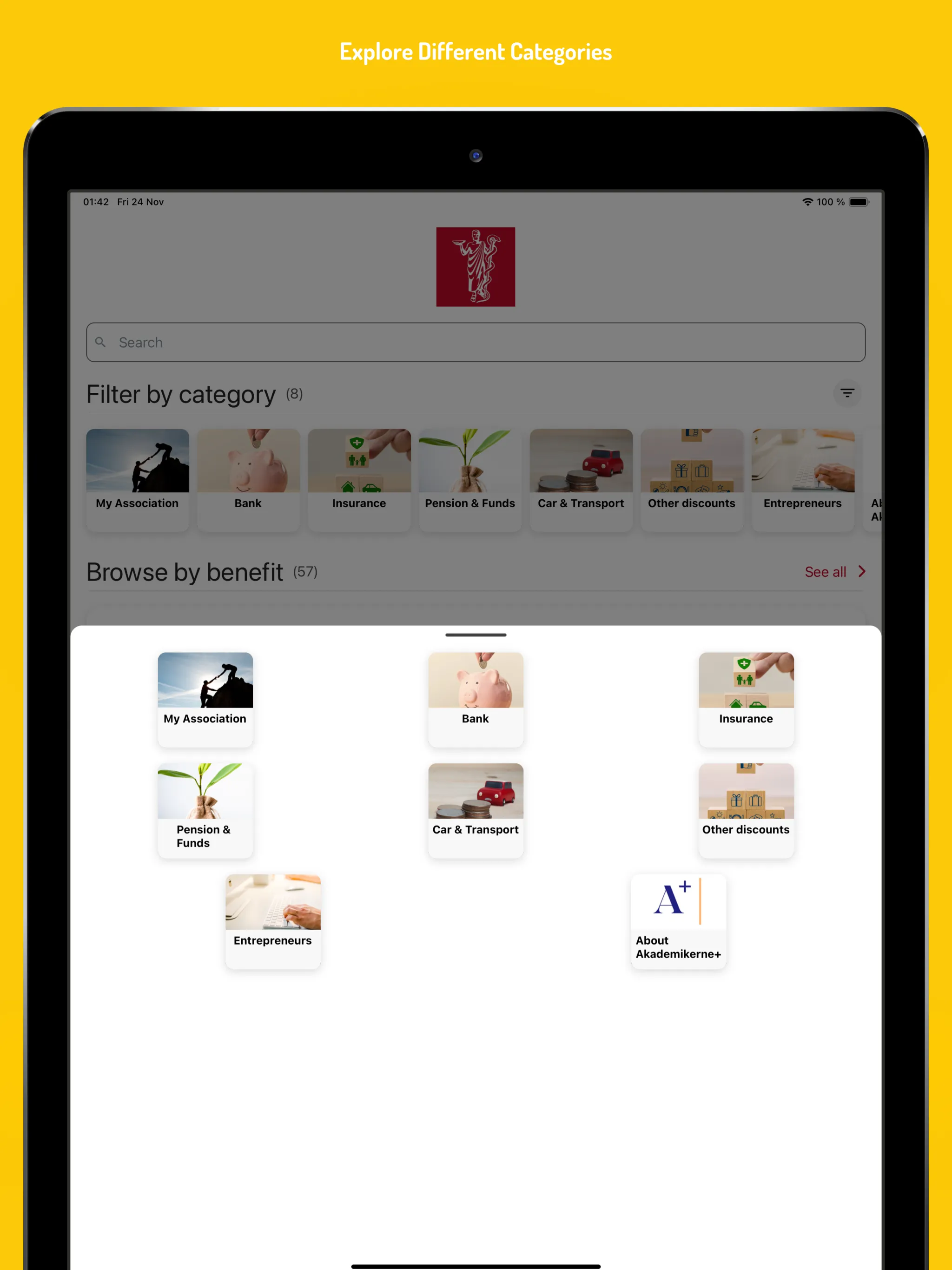Expand the See all benefits section
Image resolution: width=952 pixels, height=1270 pixels.
pos(836,570)
